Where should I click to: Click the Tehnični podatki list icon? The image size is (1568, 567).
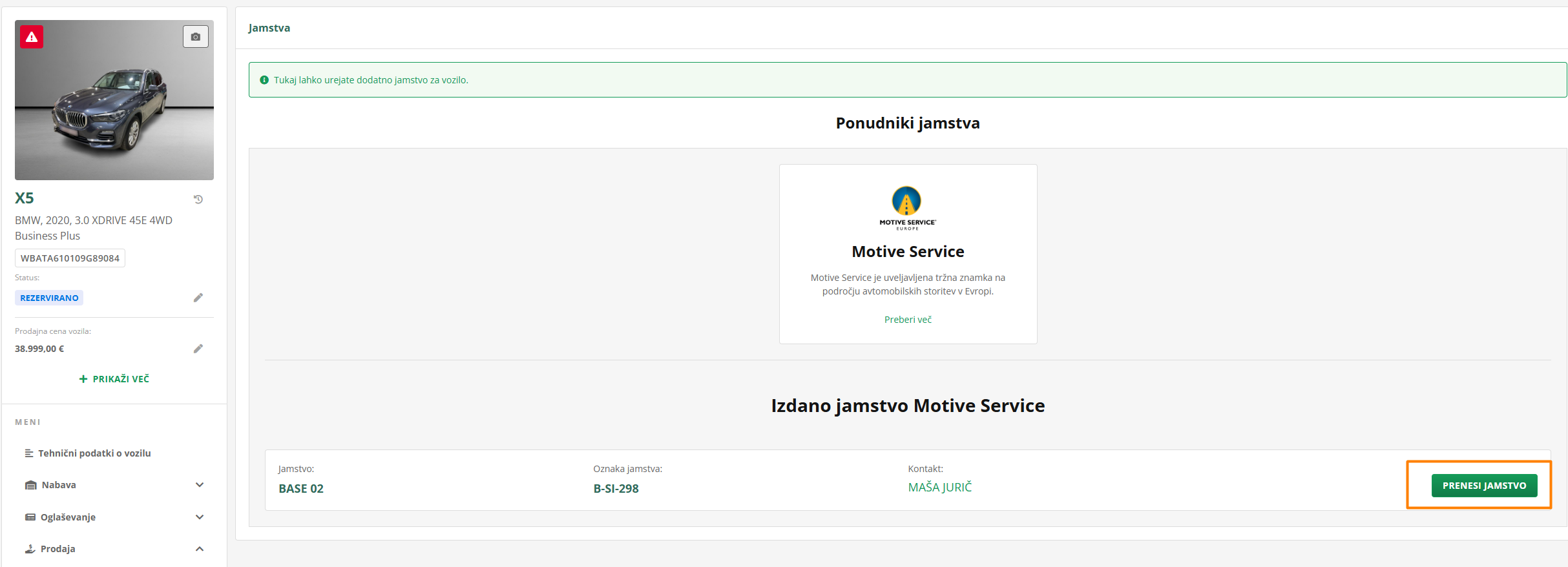coord(29,453)
